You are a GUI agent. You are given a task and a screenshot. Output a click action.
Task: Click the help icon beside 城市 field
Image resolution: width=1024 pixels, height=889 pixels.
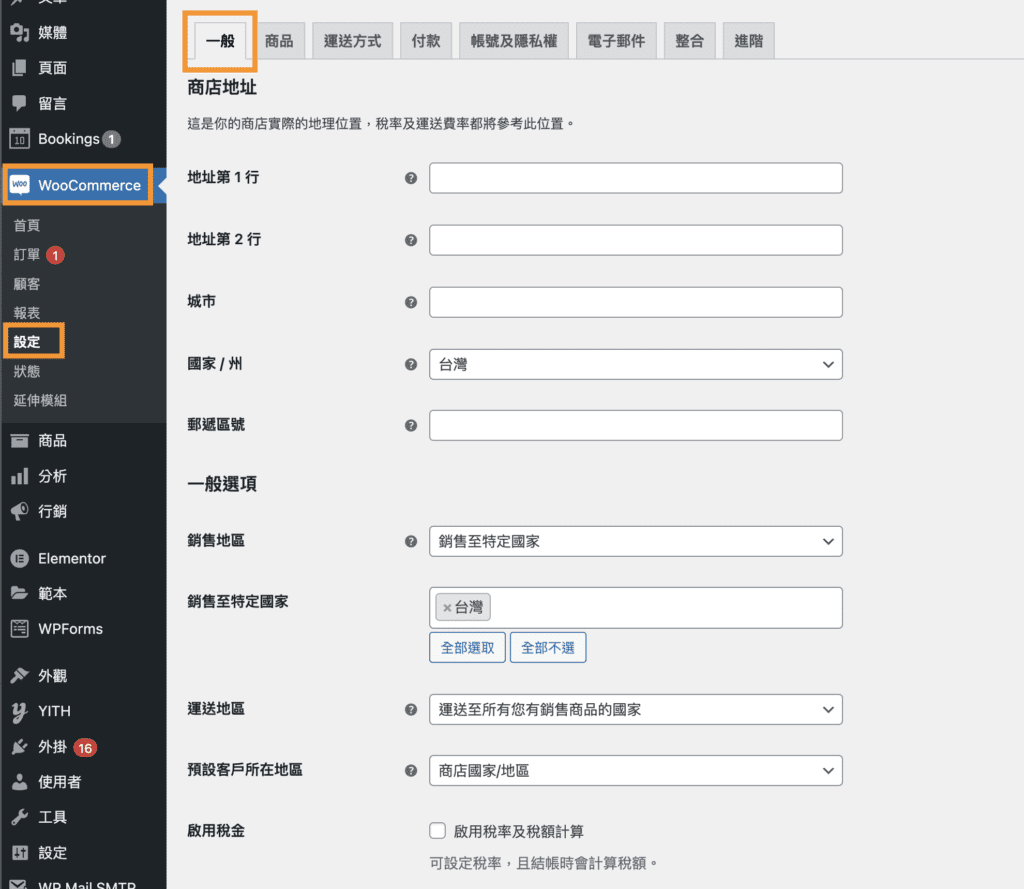point(410,301)
